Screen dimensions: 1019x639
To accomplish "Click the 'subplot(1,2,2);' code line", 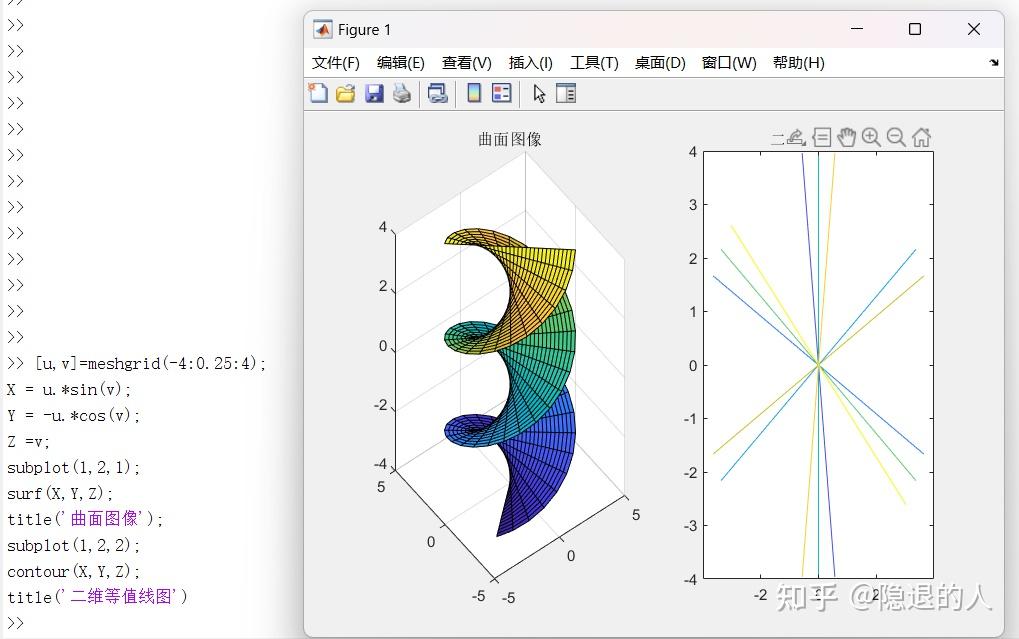I will 73,545.
